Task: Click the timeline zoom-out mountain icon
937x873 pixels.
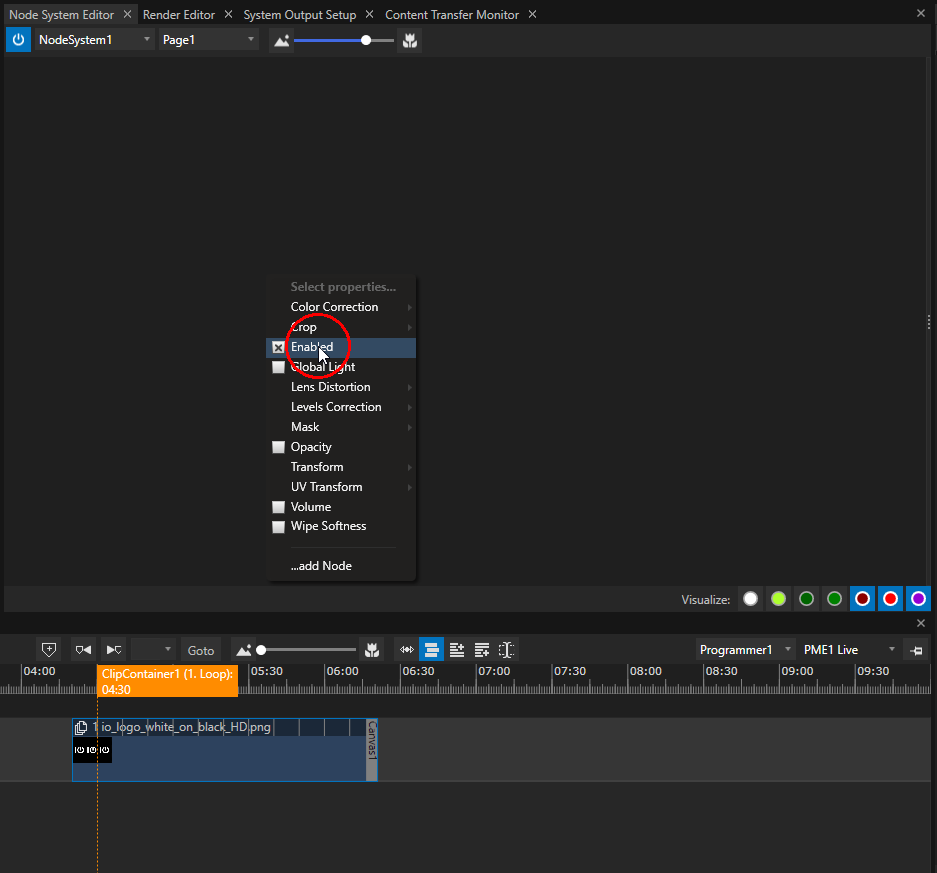Action: 243,650
